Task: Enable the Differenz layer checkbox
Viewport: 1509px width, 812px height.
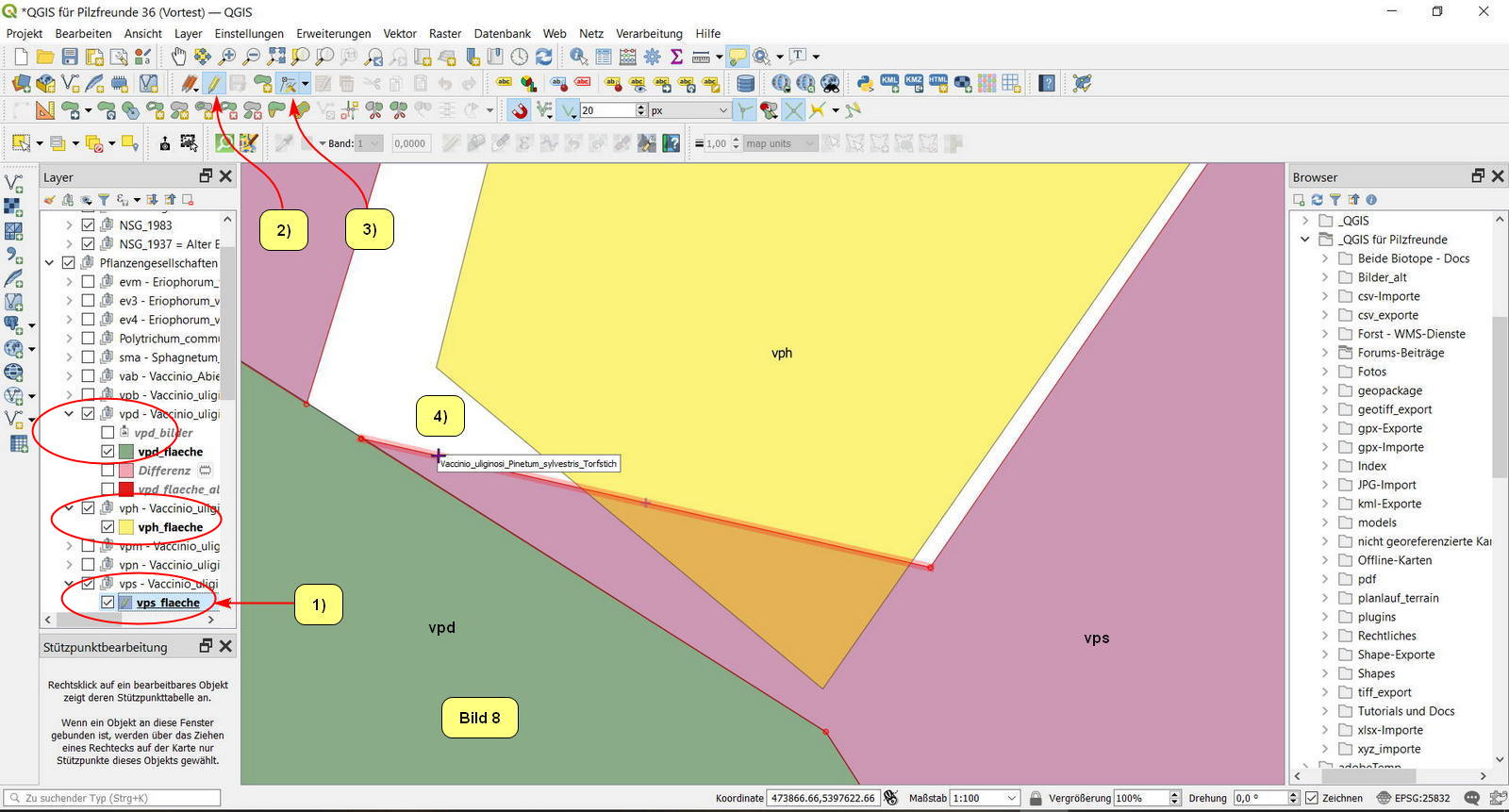Action: tap(108, 471)
